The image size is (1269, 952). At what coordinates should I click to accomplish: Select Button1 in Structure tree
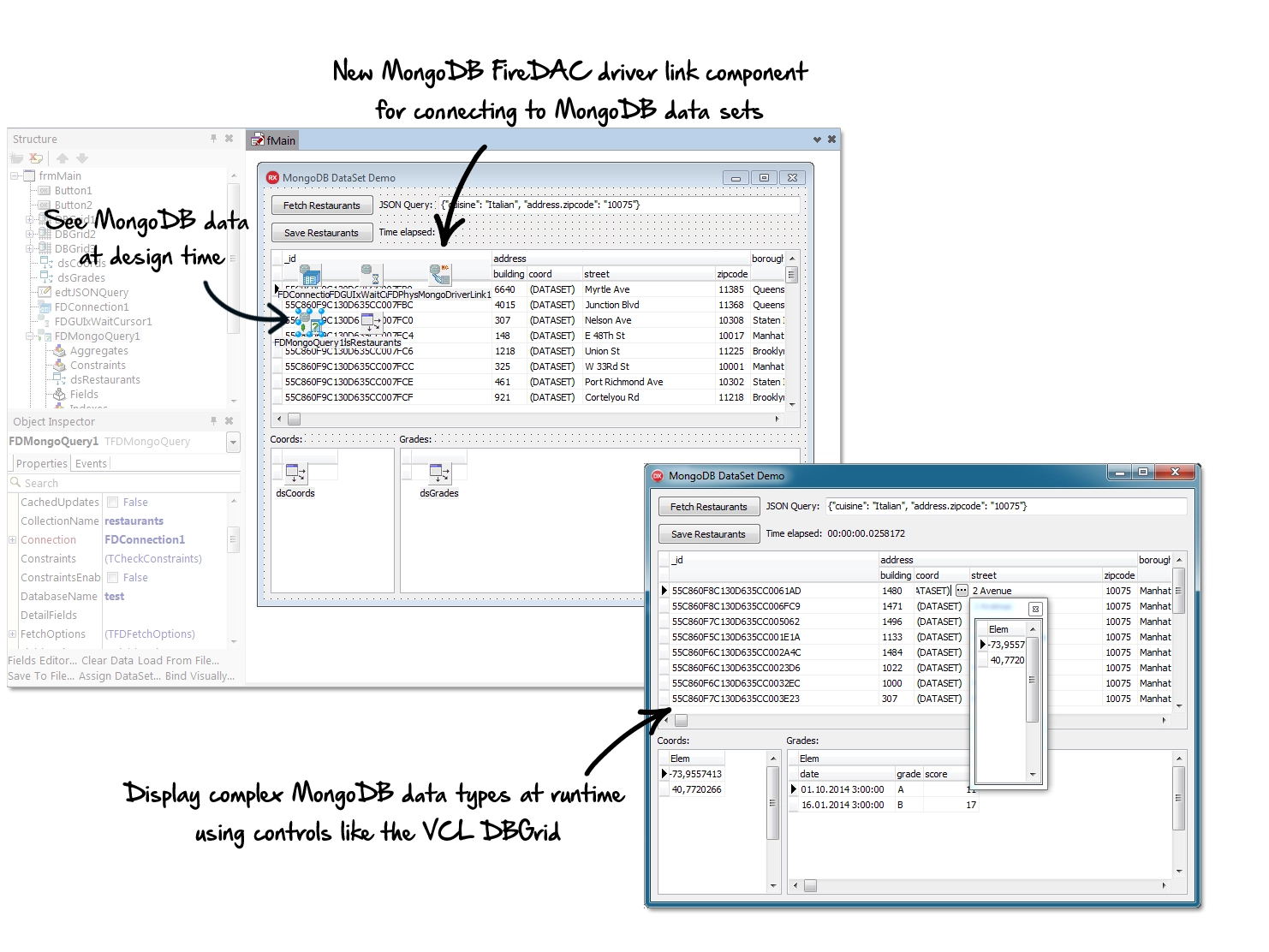73,190
